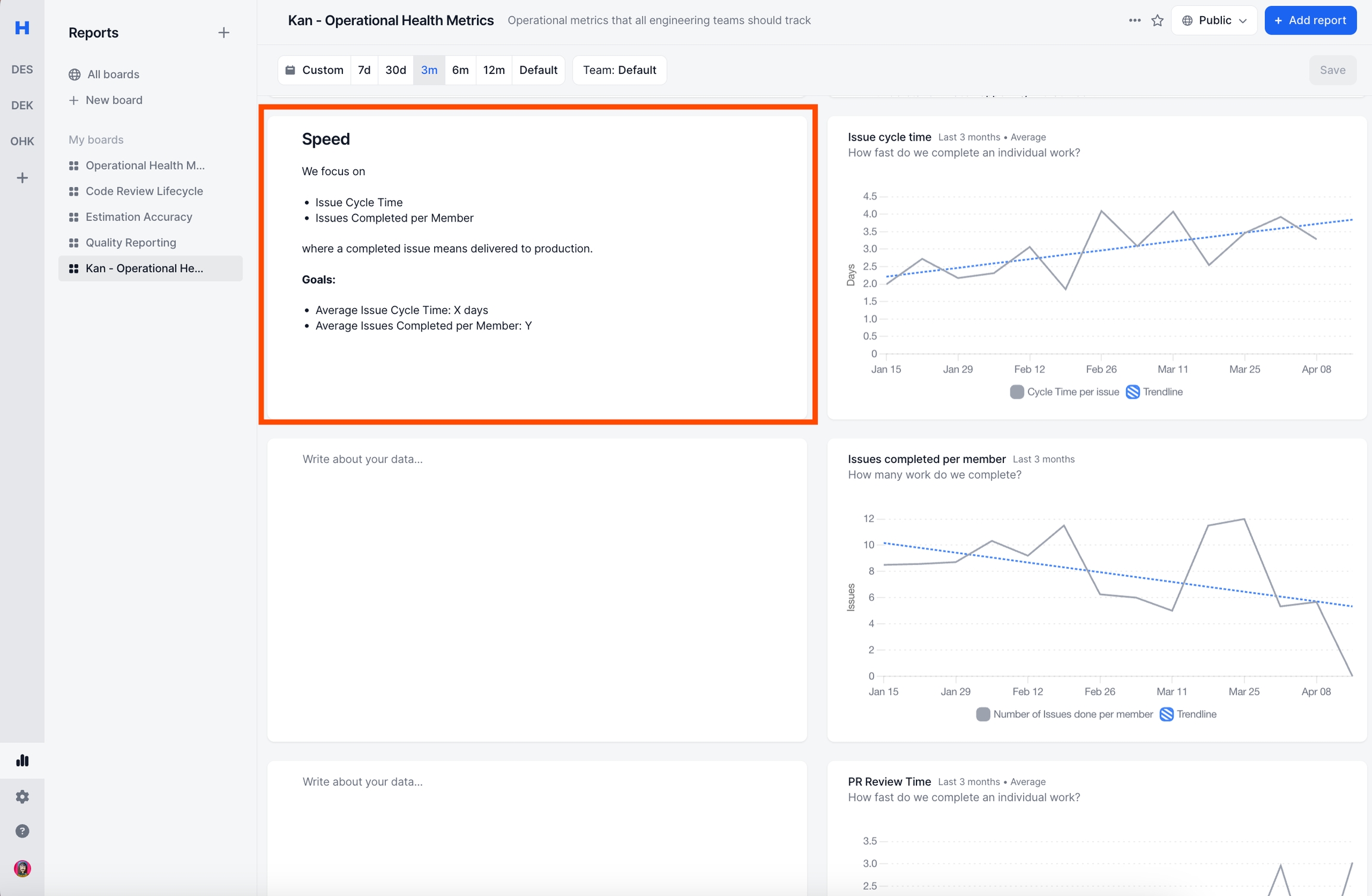Click Average Issue Cycle Time: X days text
1372x896 pixels.
pyautogui.click(x=401, y=310)
